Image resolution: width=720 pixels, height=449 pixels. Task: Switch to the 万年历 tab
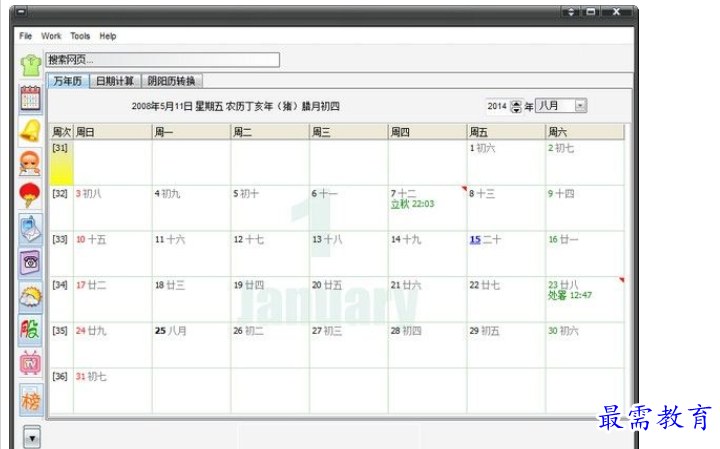point(68,81)
